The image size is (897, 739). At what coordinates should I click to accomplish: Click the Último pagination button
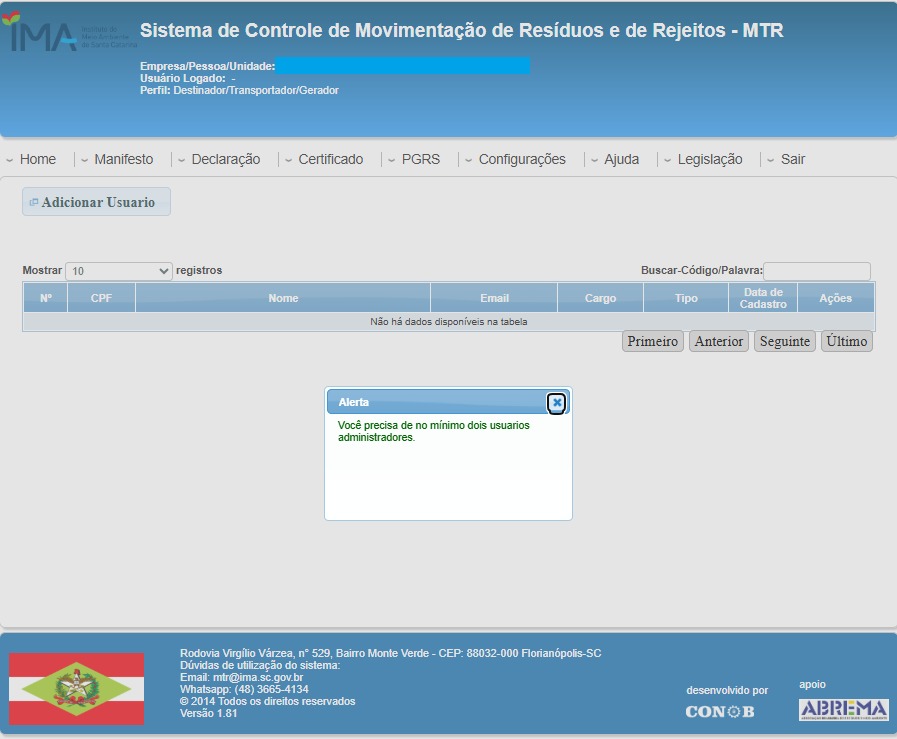(x=846, y=341)
